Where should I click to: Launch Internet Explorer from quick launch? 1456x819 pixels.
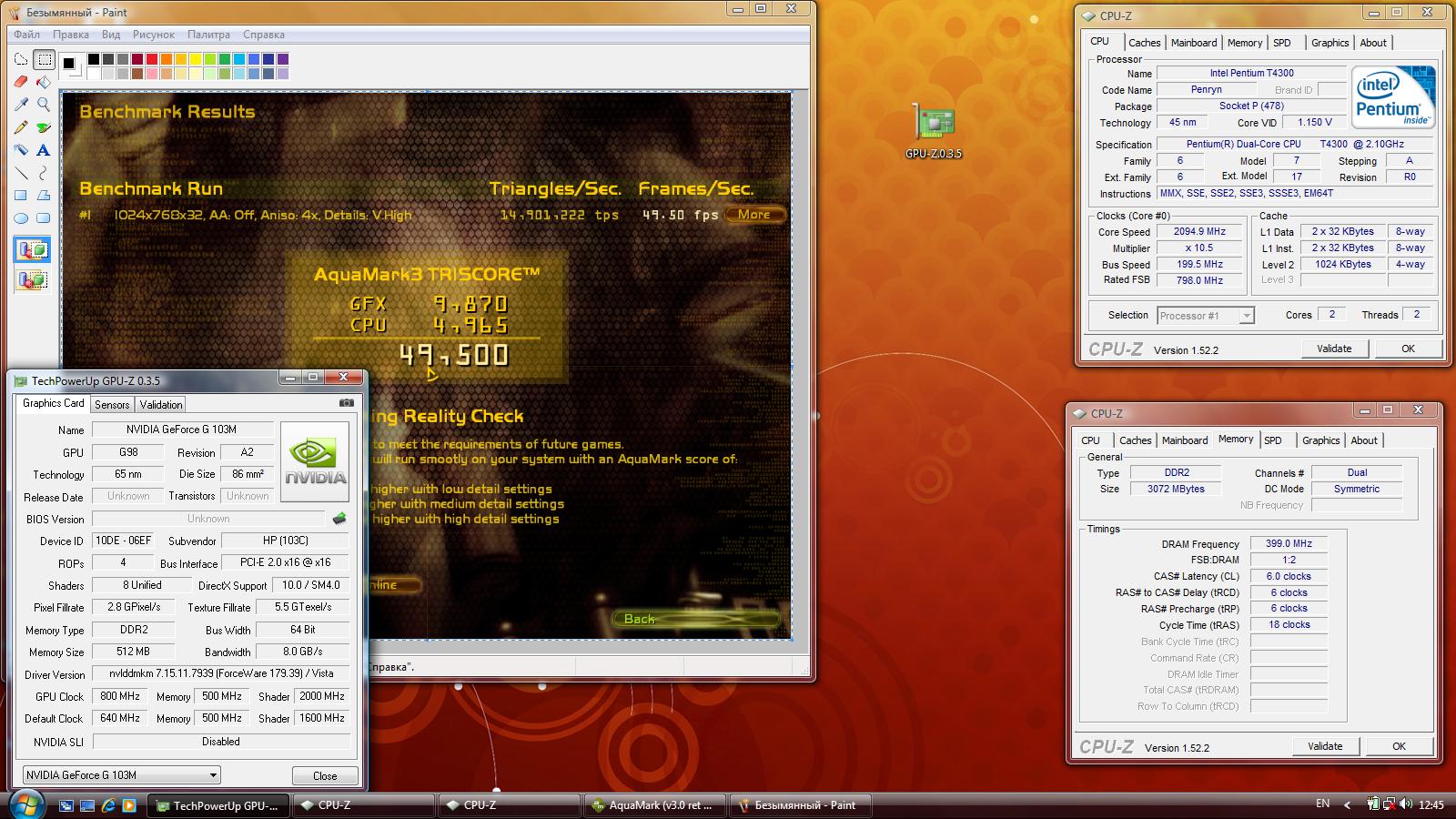(108, 805)
